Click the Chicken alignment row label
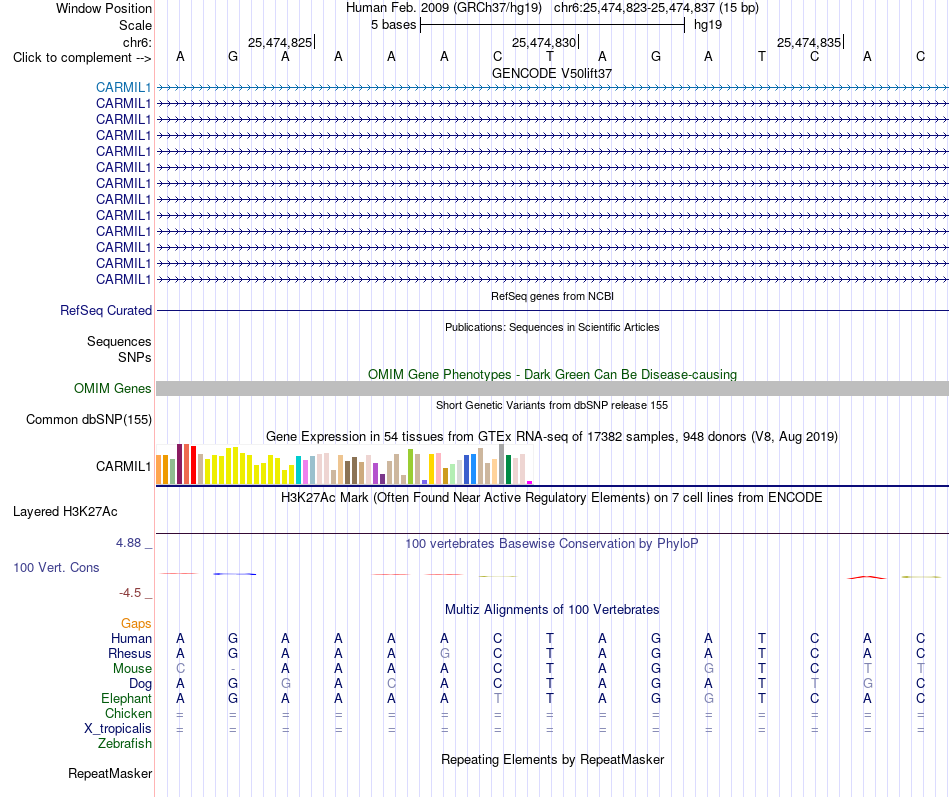Viewport: 950px width, 797px height. point(128,713)
